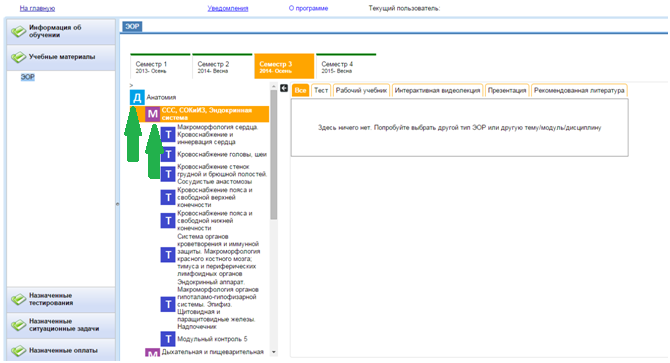Viewport: 670px width, 363px height.
Task: Click the Здесь ничего нет message
Action: click(459, 128)
